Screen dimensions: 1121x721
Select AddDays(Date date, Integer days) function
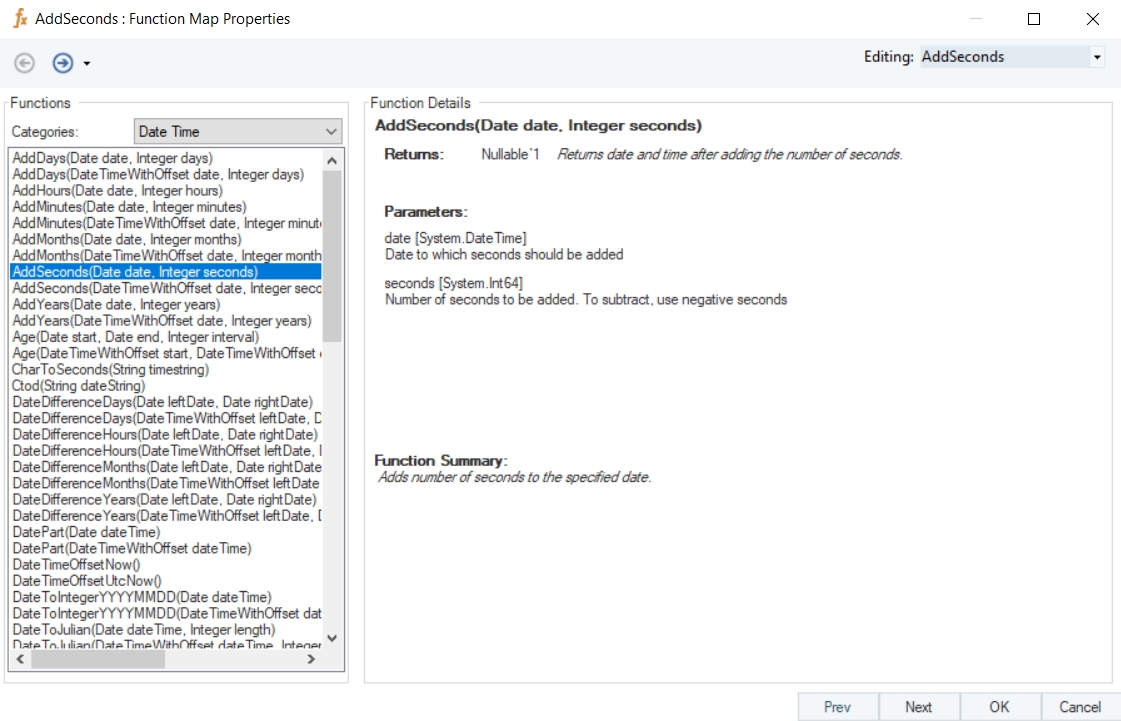click(x=112, y=158)
